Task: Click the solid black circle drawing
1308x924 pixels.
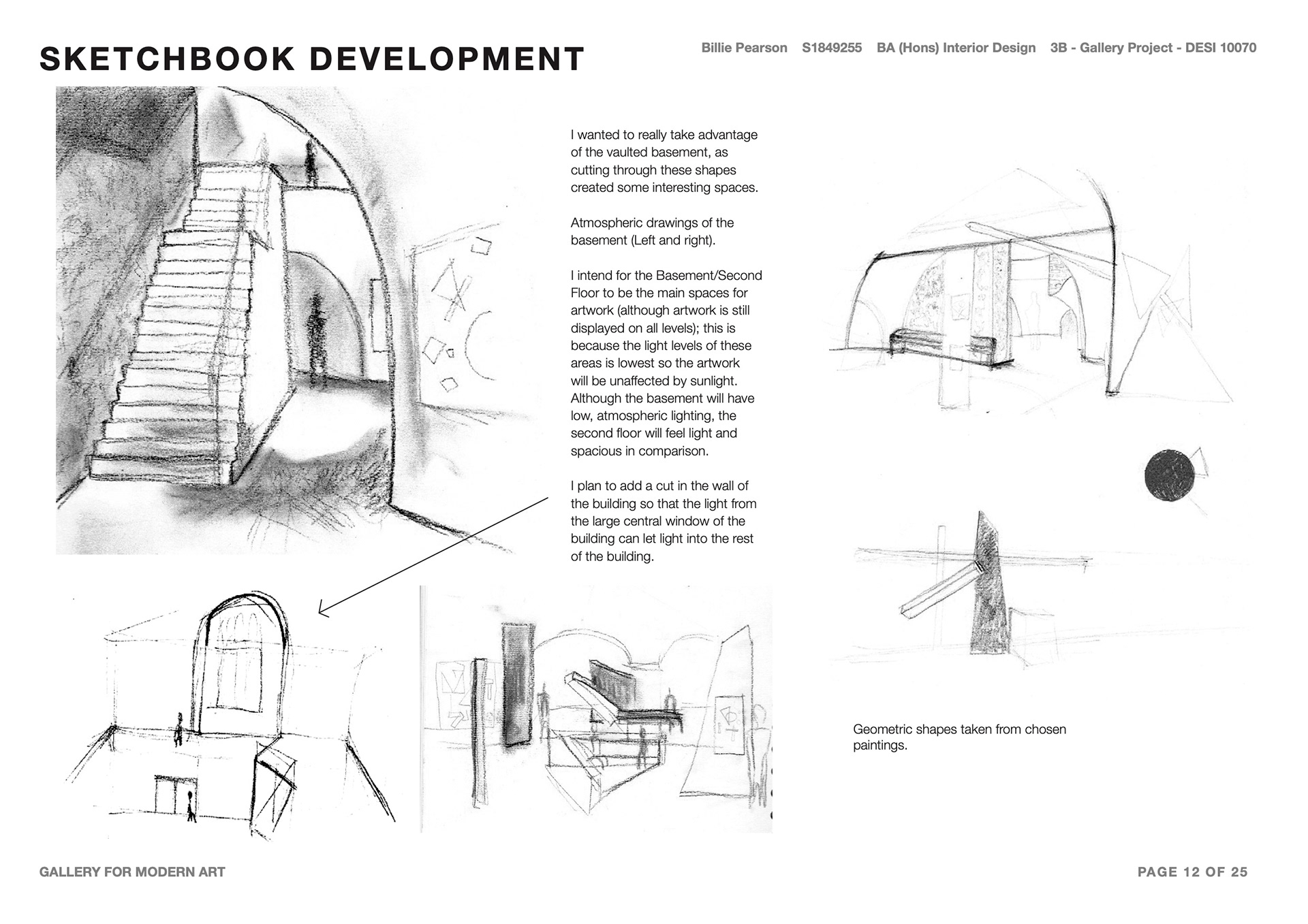Action: click(1169, 475)
